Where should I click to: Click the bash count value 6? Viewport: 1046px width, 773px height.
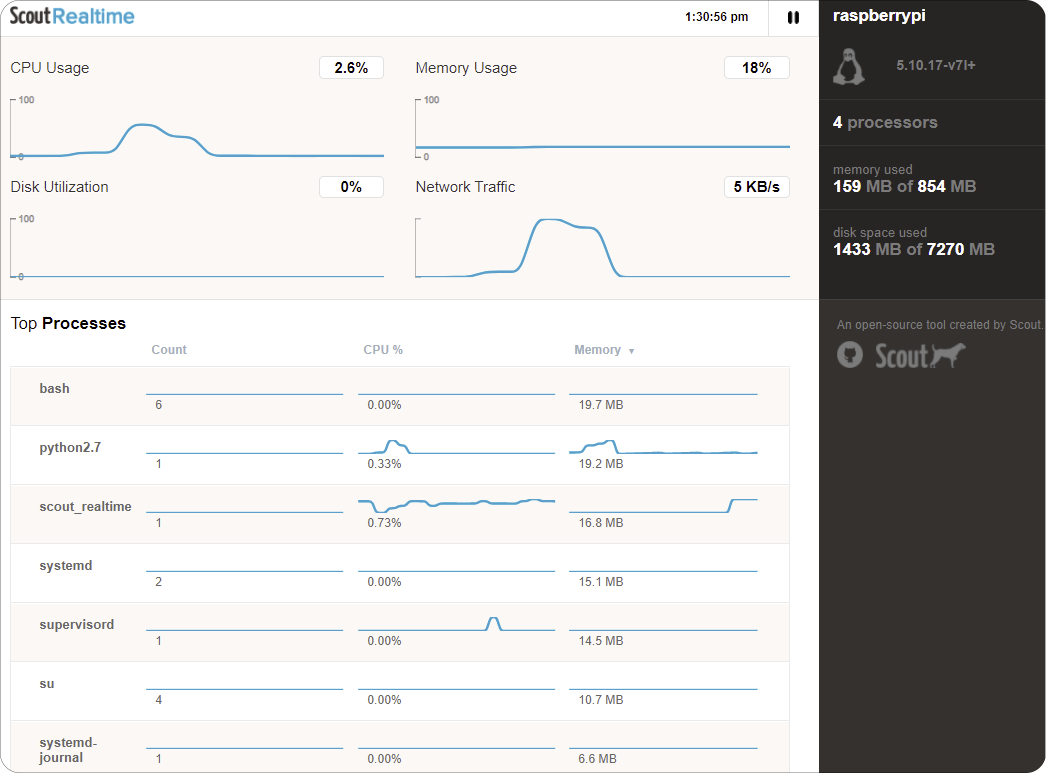click(x=159, y=405)
